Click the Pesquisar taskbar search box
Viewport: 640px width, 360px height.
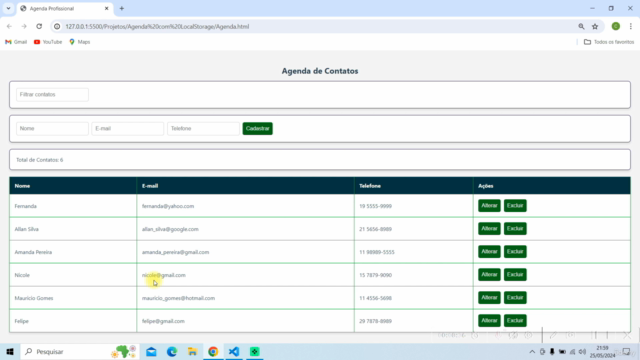coord(80,351)
